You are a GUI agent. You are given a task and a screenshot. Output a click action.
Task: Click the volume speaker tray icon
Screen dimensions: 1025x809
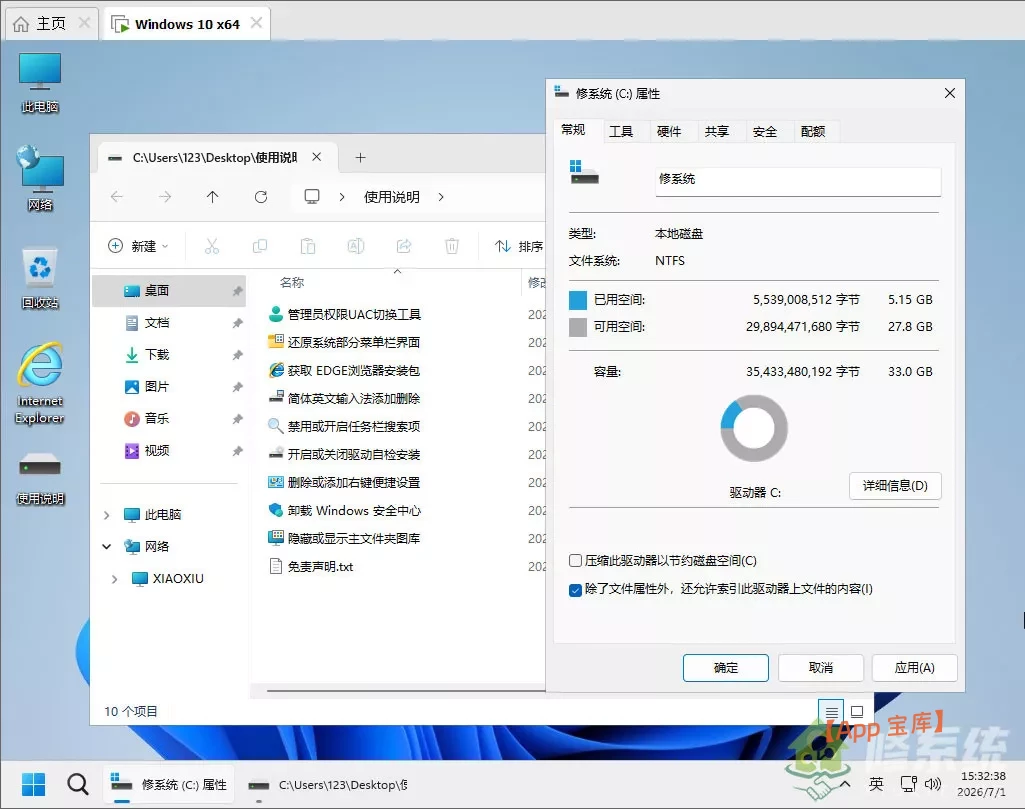click(933, 784)
